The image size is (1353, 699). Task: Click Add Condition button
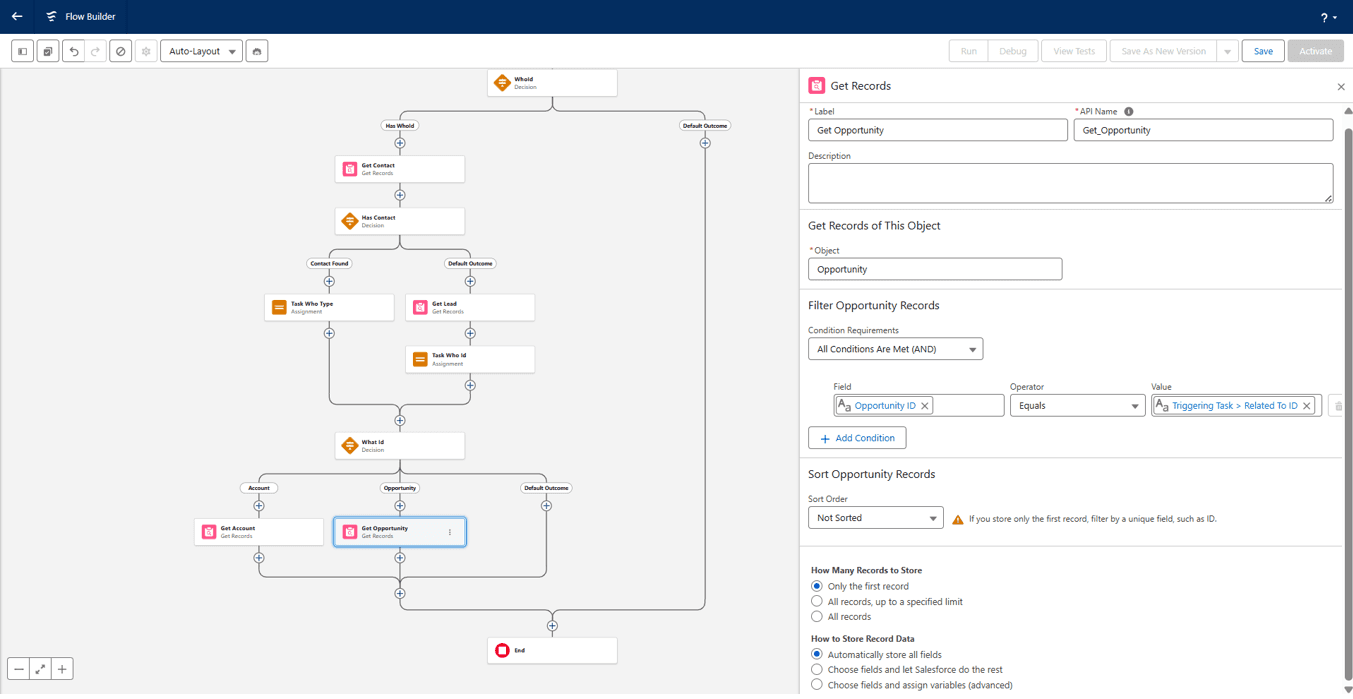(x=857, y=438)
